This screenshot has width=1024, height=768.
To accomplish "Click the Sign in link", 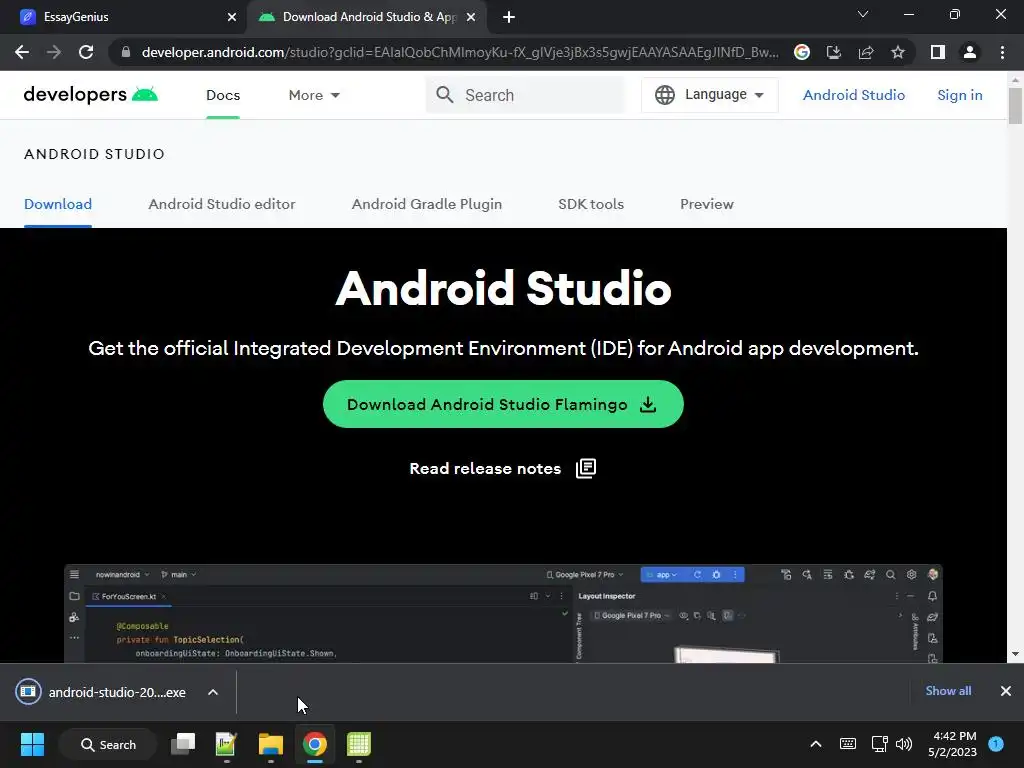I will [x=959, y=95].
